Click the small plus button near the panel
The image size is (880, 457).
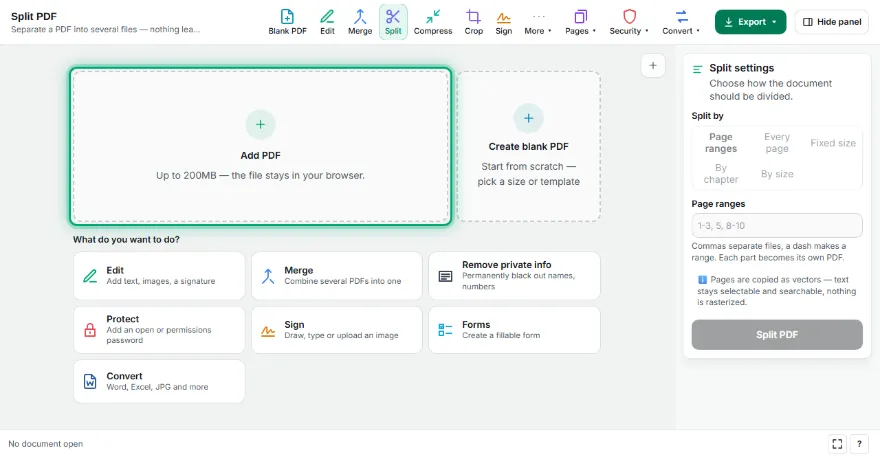tap(653, 66)
